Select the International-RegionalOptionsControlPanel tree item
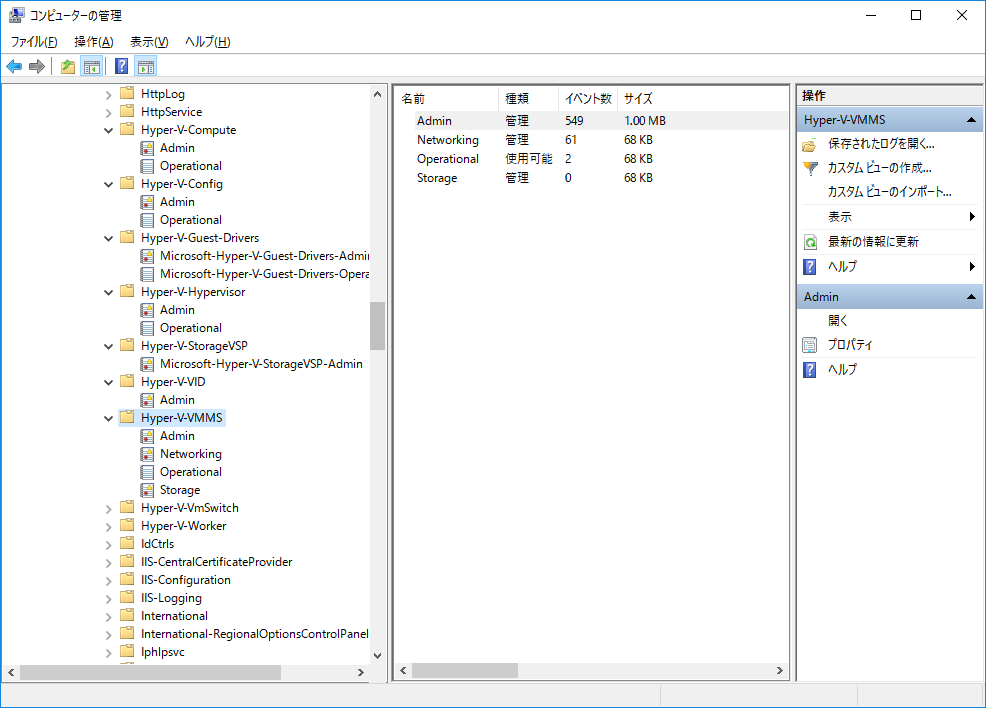 pos(255,634)
